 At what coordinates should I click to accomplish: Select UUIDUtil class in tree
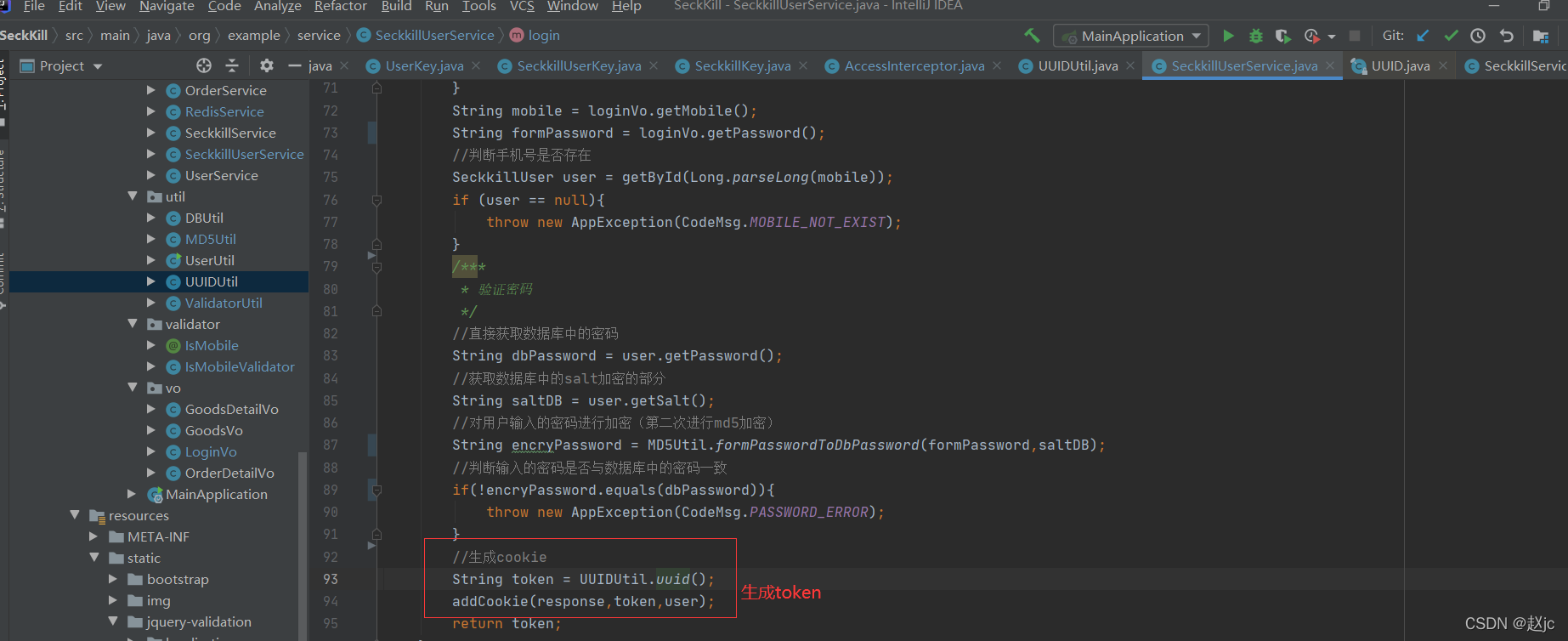[211, 281]
